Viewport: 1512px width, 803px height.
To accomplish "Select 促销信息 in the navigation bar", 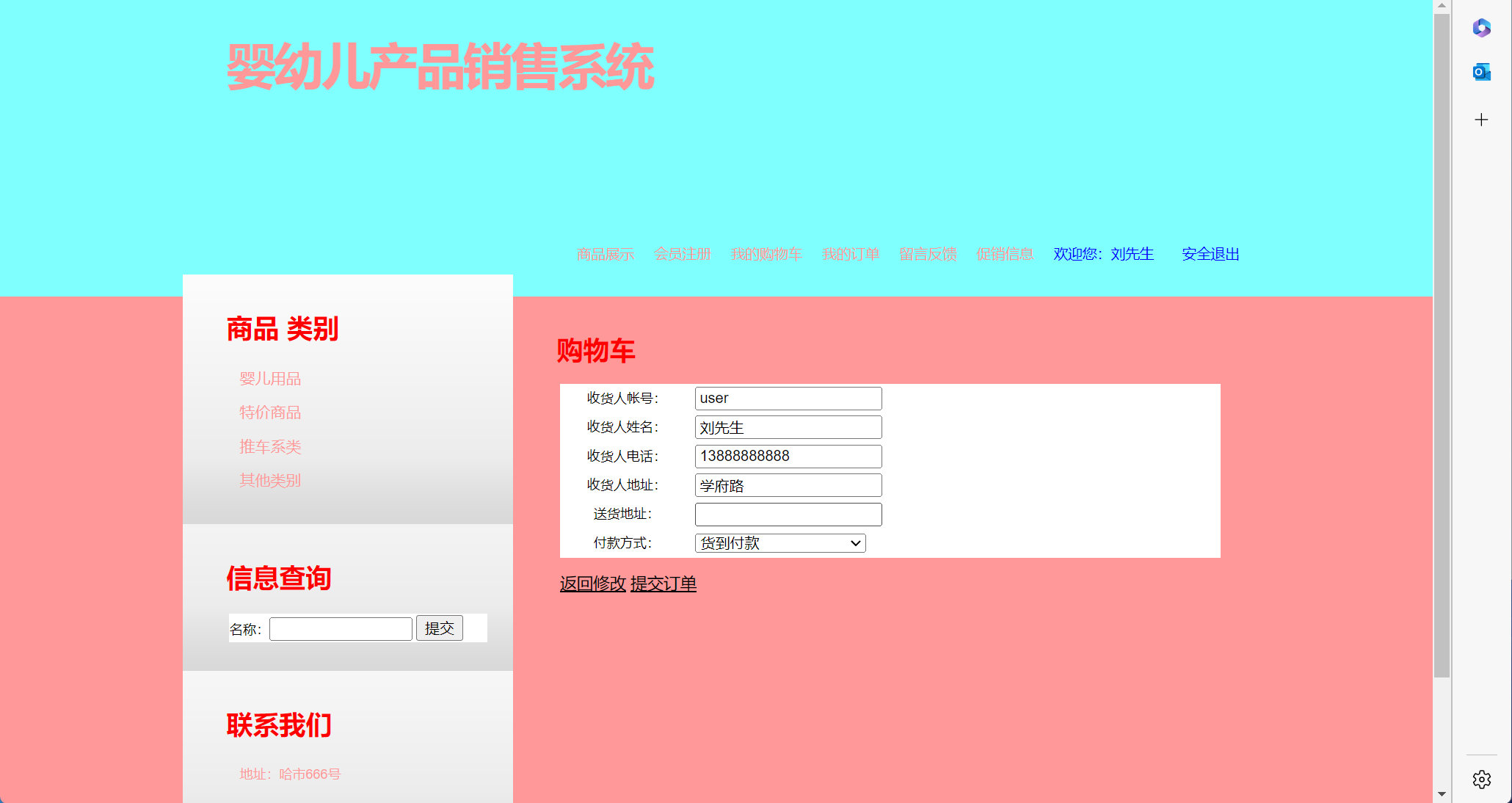I will 1005,254.
